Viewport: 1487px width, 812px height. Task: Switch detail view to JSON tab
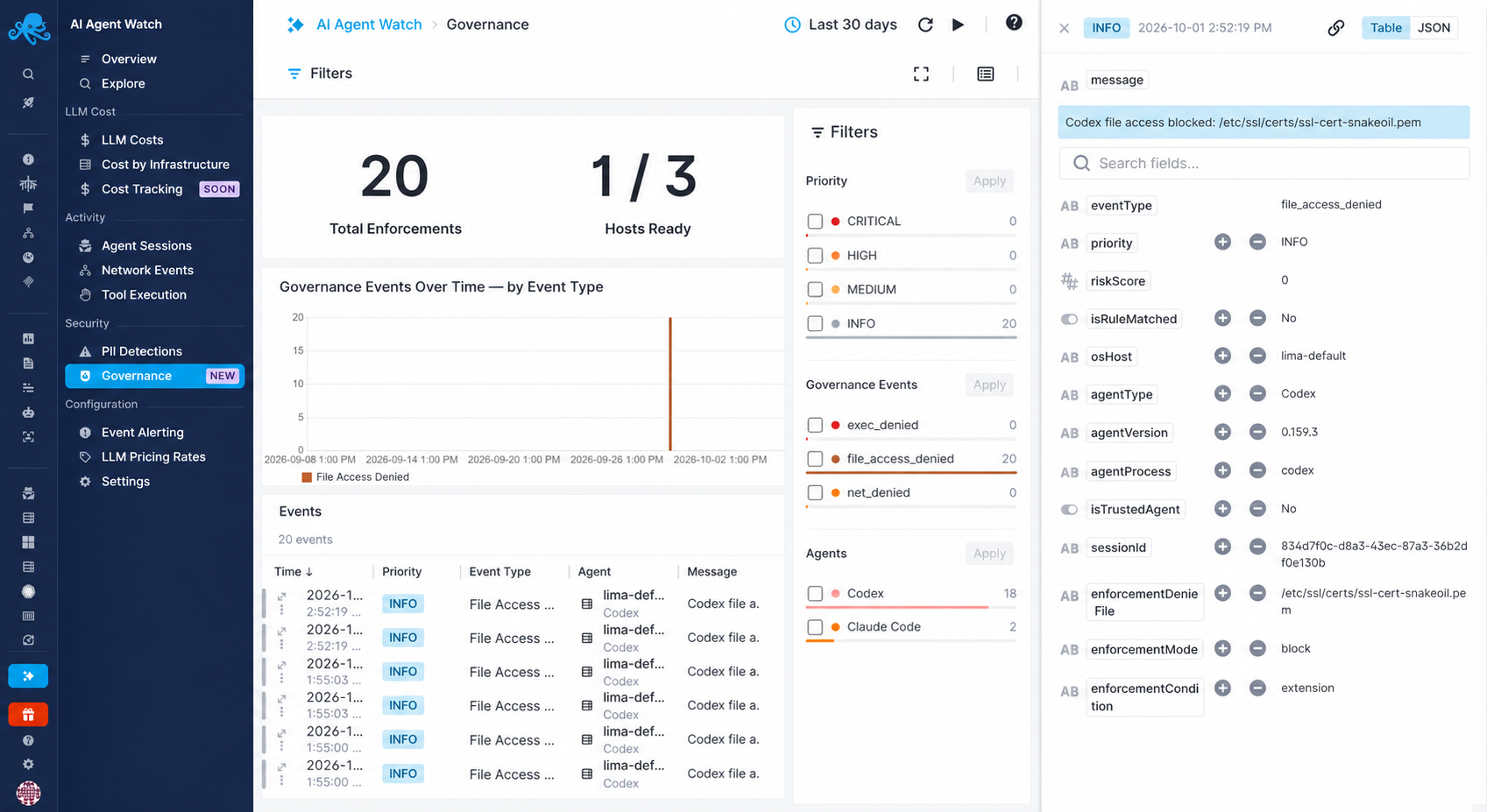pos(1434,28)
